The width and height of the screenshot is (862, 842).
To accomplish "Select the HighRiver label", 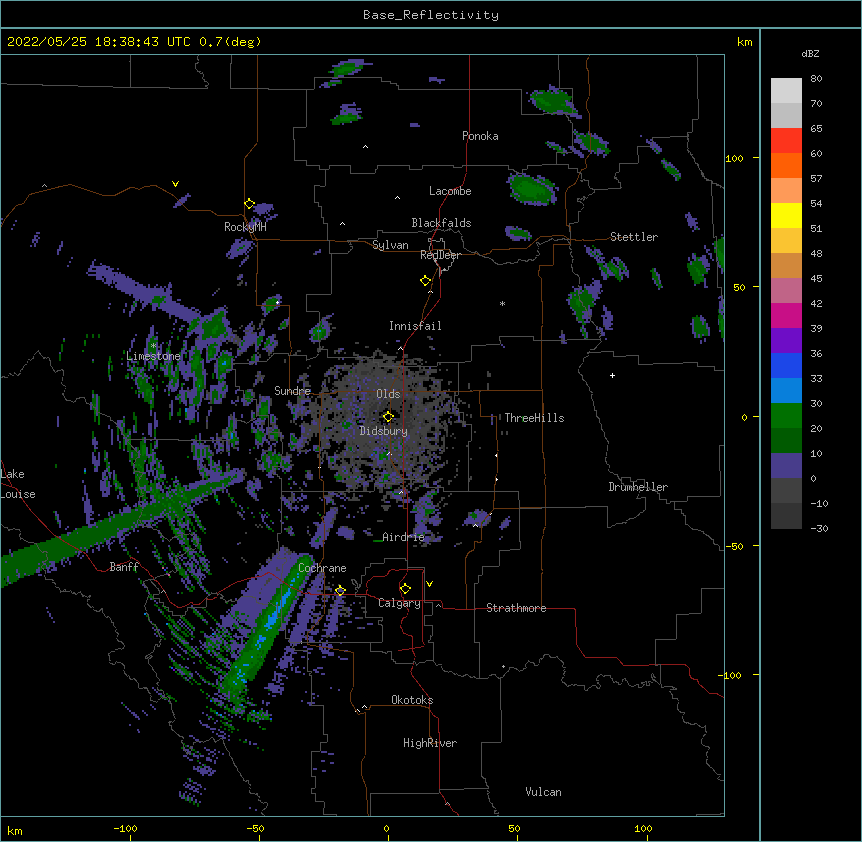I will [x=430, y=743].
